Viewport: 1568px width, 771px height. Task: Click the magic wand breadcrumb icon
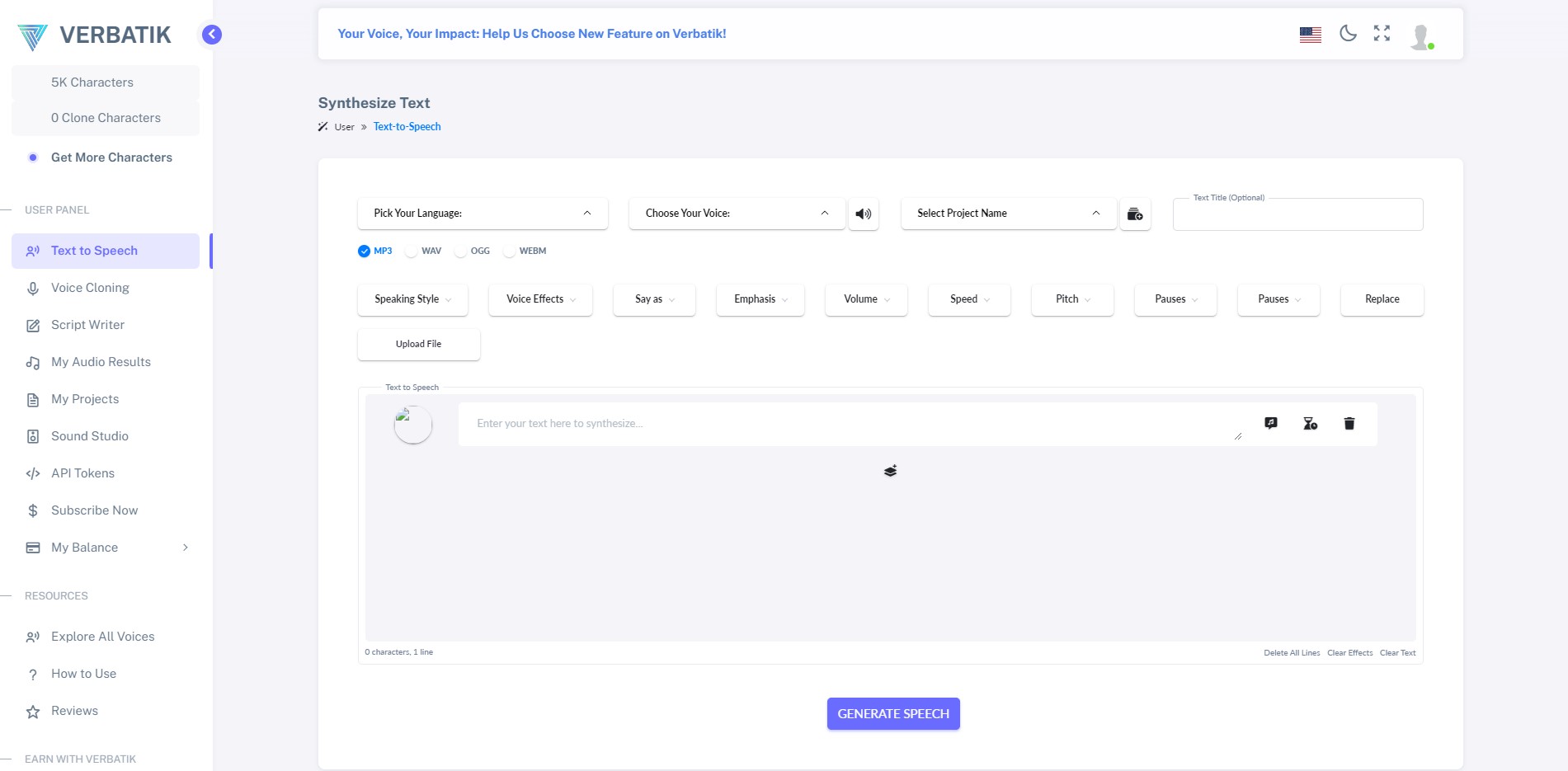[x=323, y=127]
